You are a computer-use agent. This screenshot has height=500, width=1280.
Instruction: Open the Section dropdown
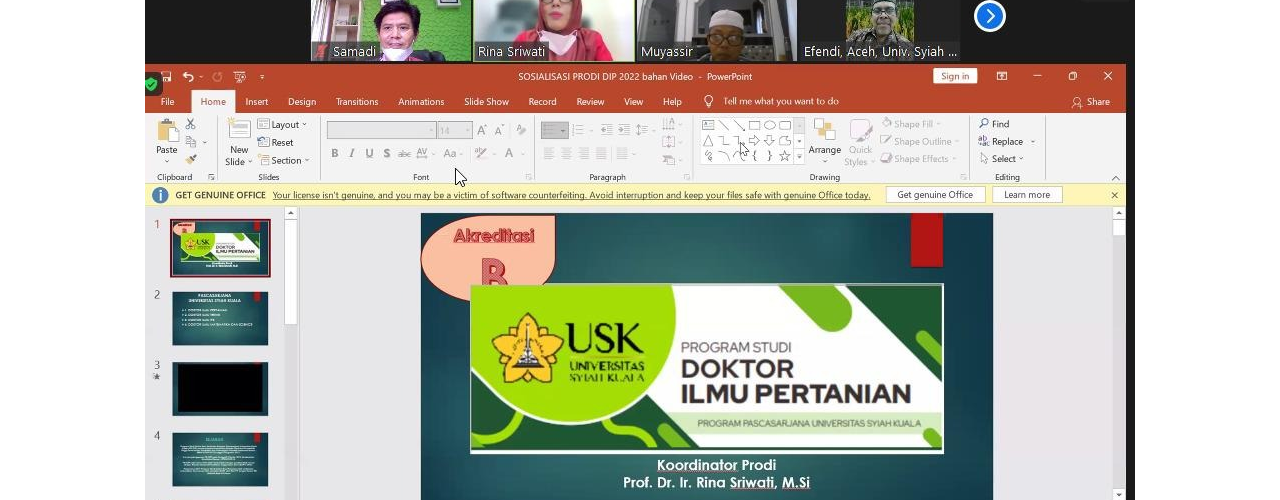point(284,160)
